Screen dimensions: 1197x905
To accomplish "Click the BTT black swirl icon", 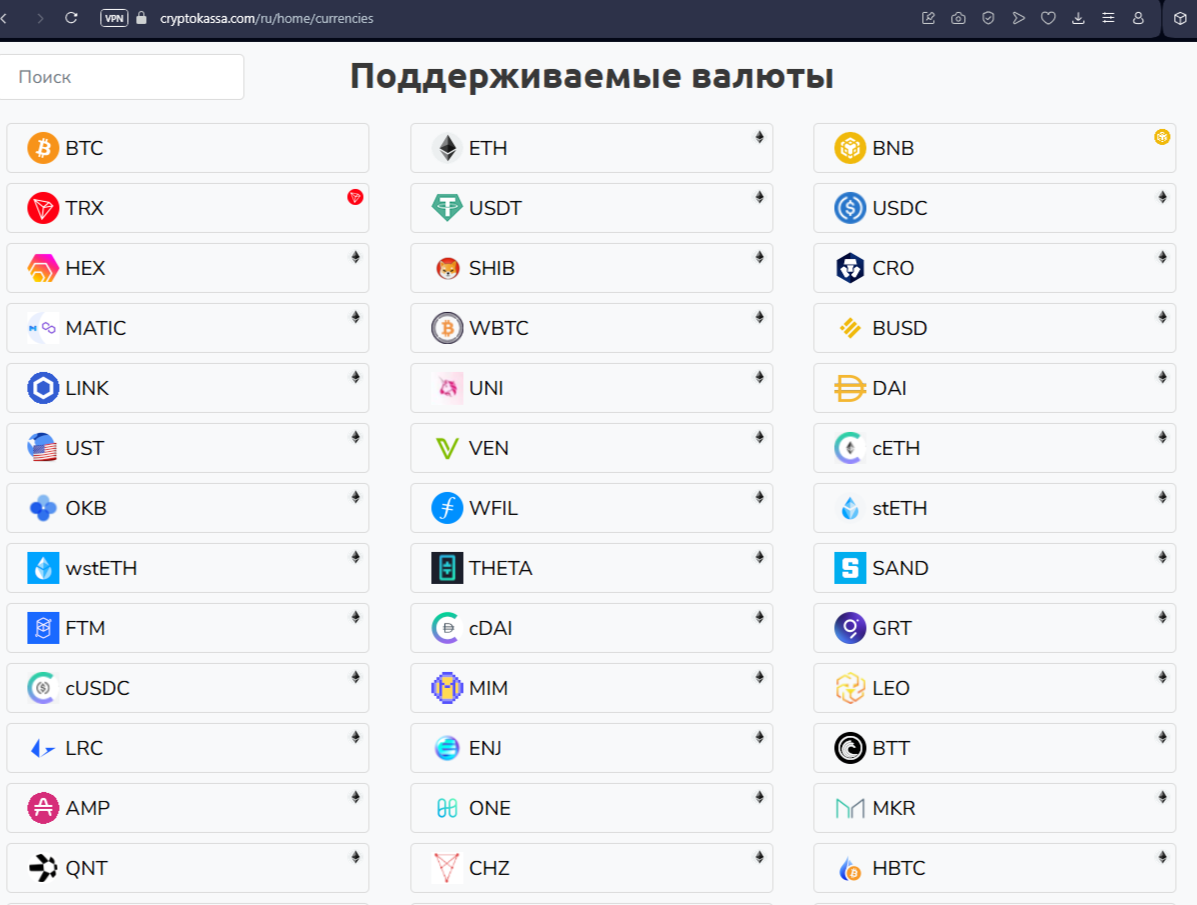I will click(850, 748).
